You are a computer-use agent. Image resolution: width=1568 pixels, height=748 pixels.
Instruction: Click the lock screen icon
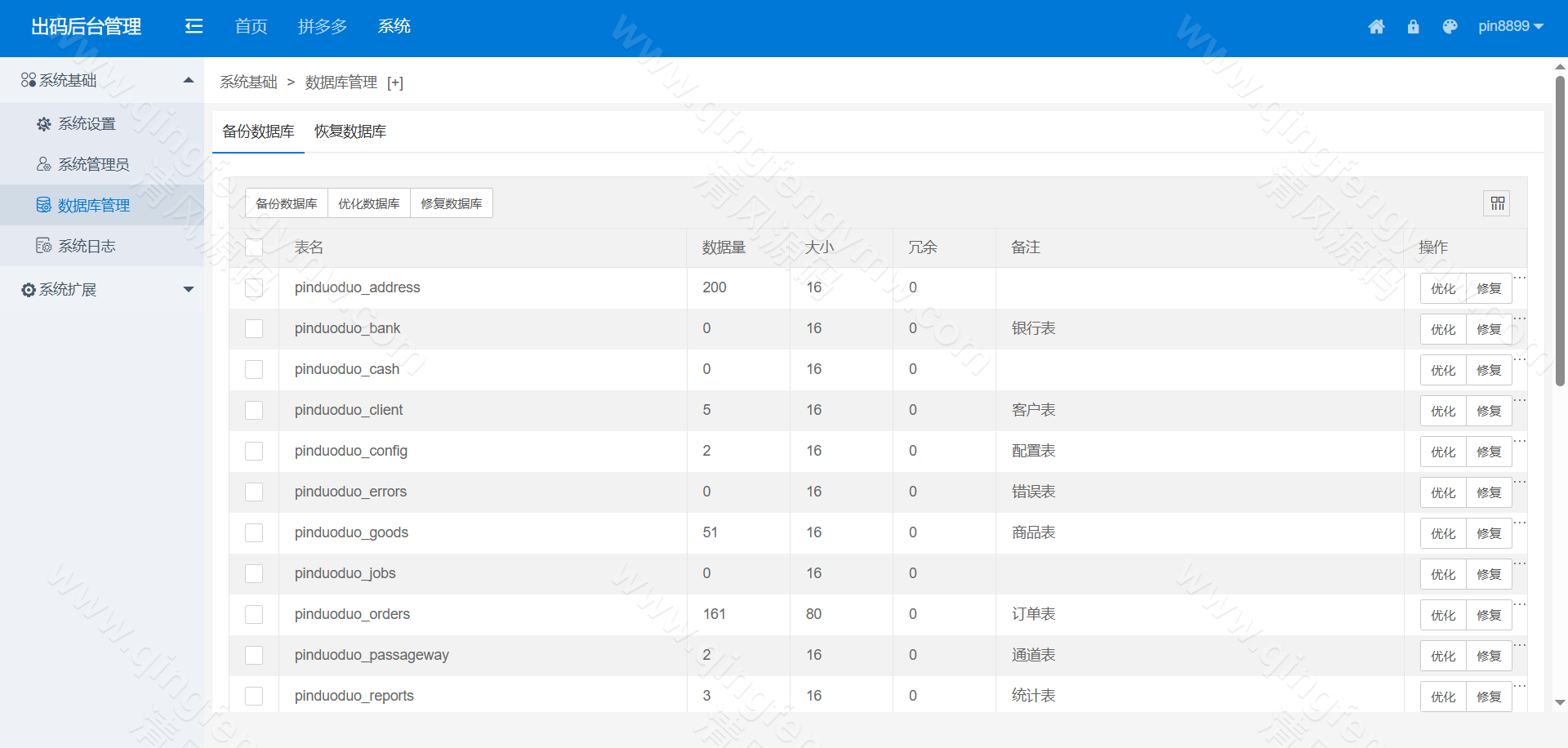[x=1413, y=27]
